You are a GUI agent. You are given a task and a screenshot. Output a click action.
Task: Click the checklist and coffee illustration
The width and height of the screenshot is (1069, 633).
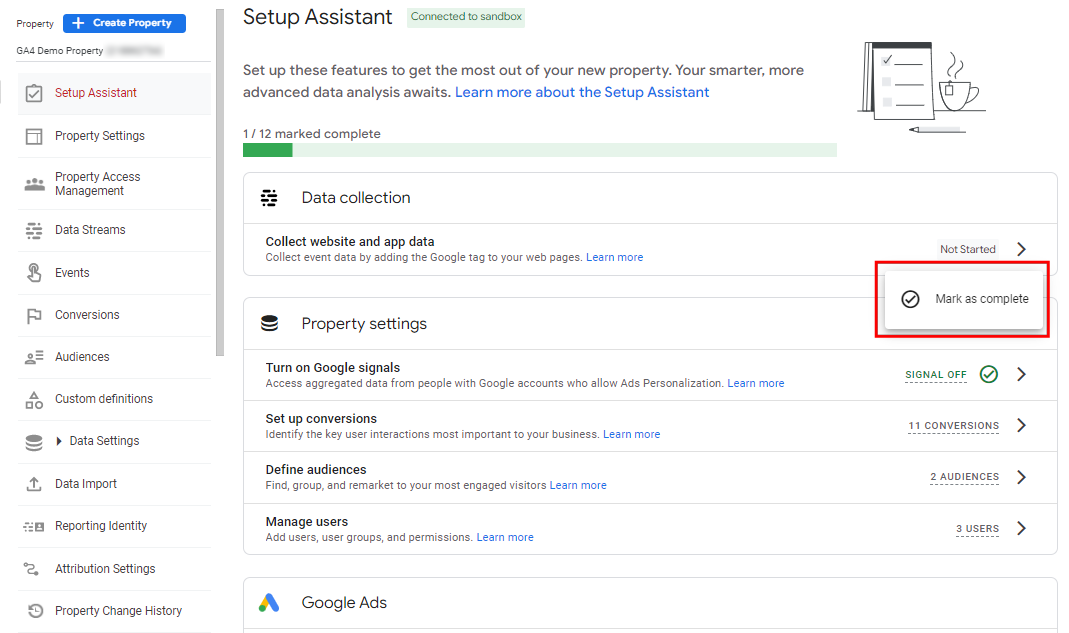point(921,87)
